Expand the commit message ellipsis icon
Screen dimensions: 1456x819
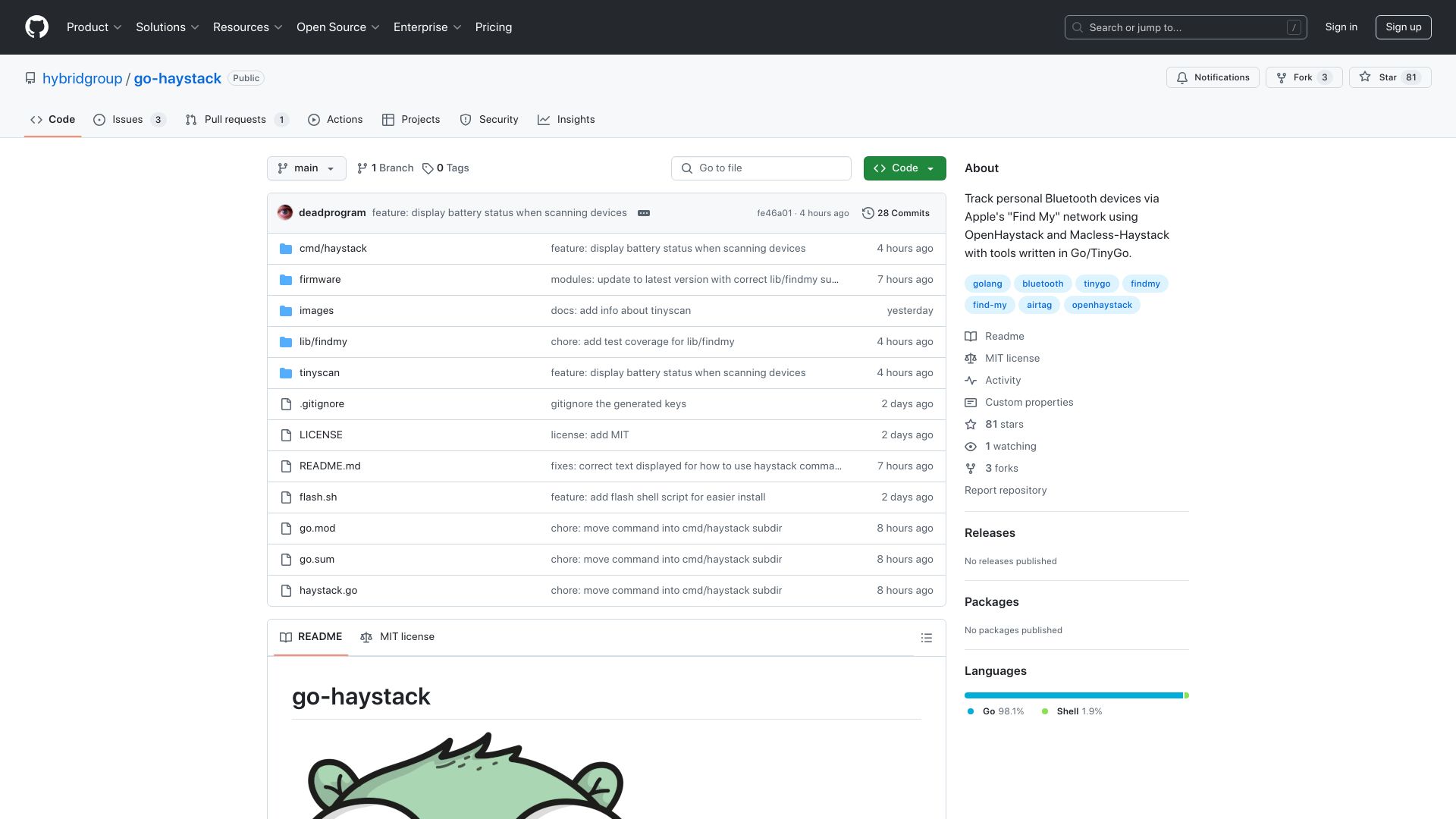pos(644,213)
